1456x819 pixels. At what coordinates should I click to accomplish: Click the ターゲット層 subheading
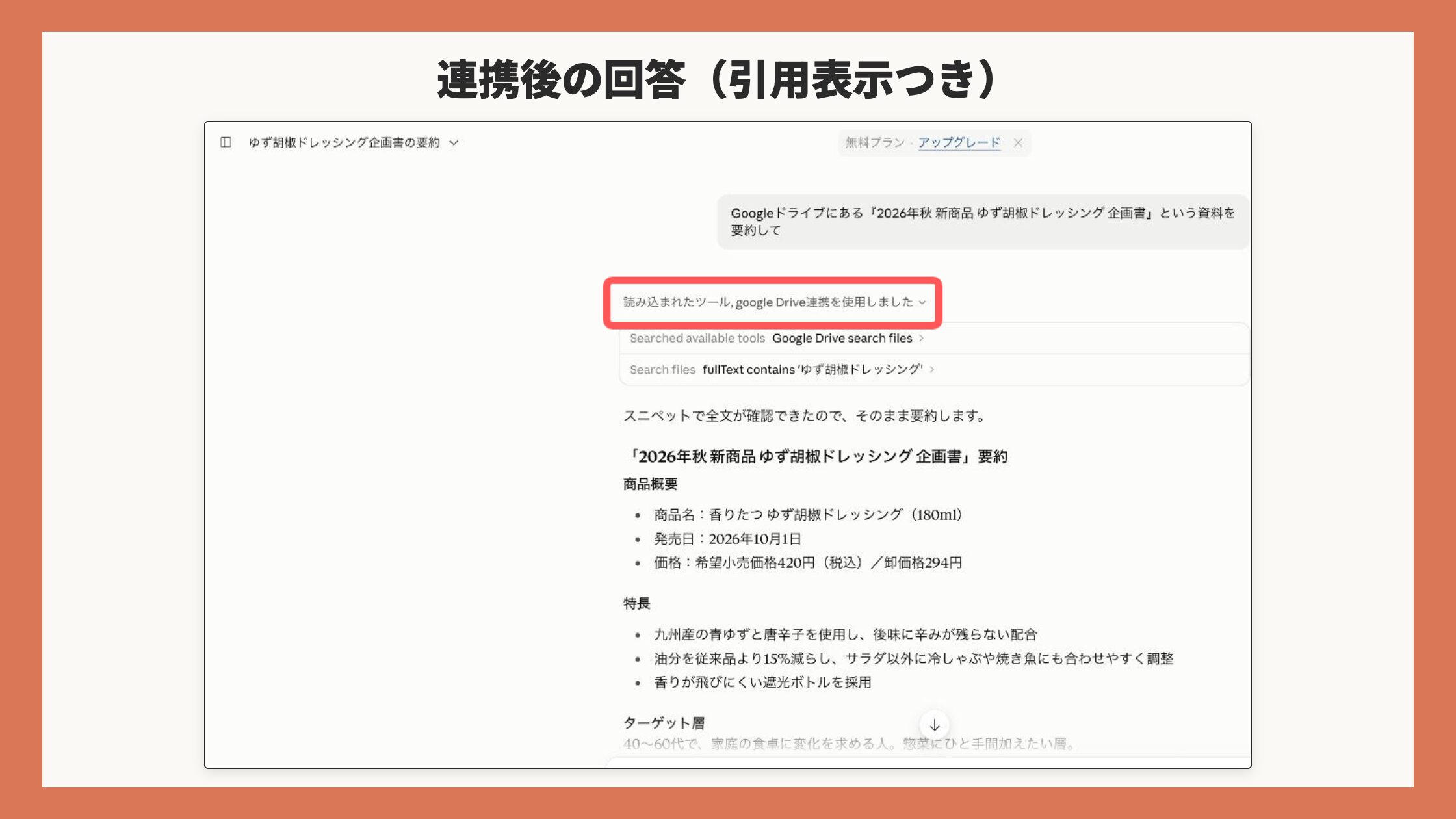[x=664, y=723]
